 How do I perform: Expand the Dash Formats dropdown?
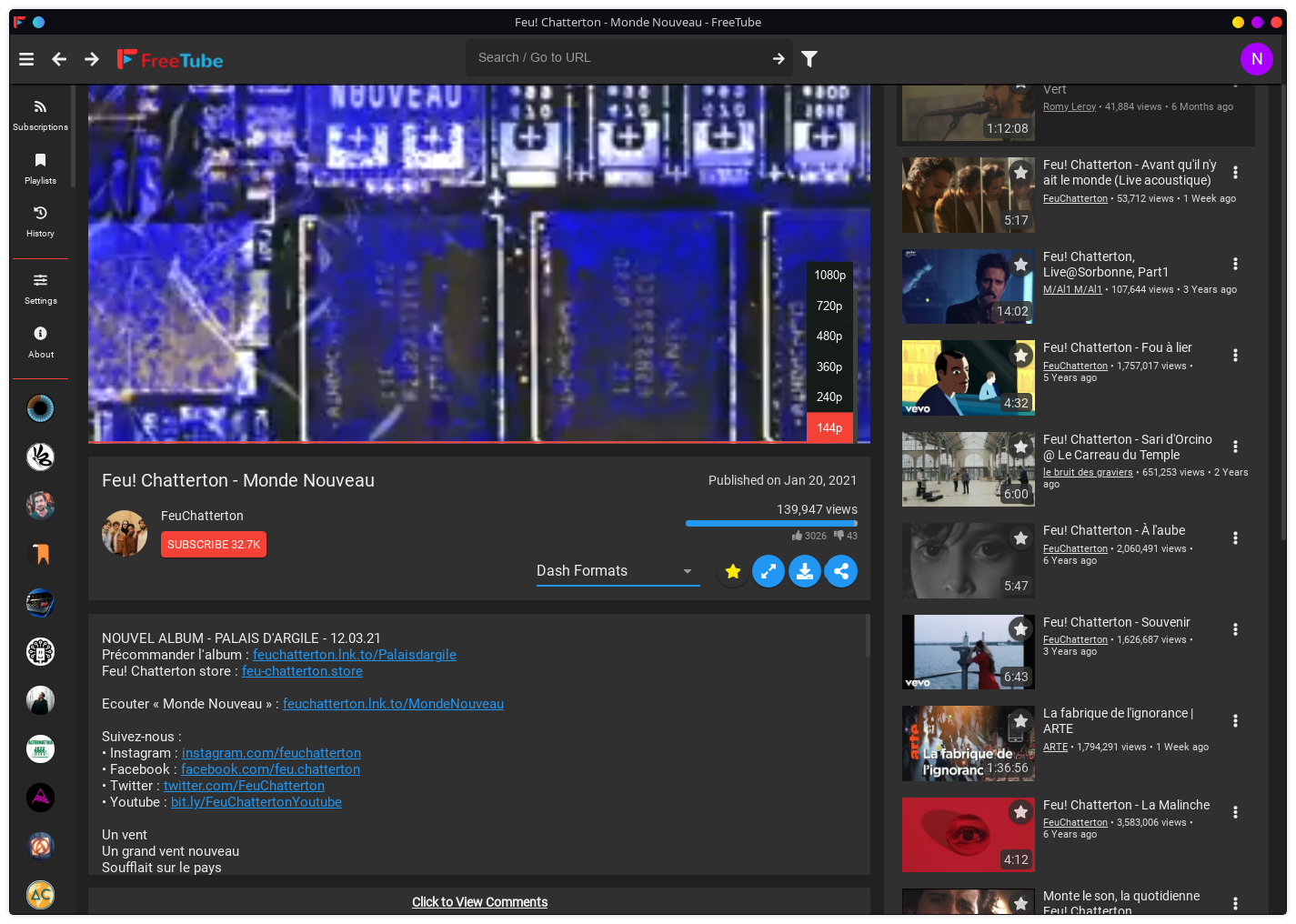click(x=618, y=571)
